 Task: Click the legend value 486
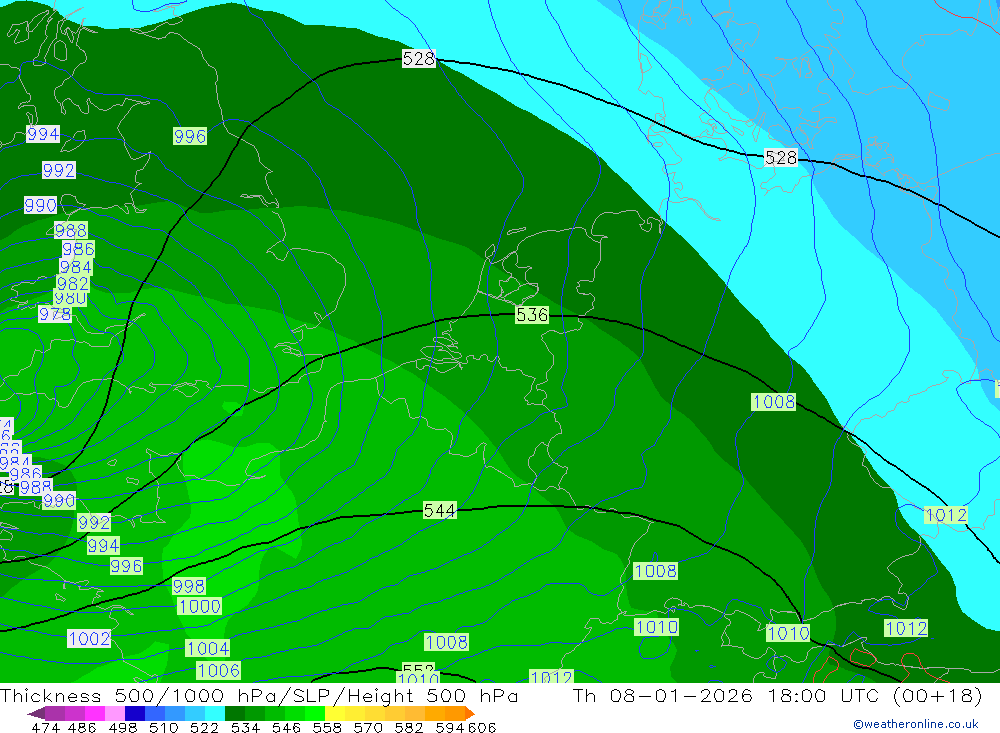click(82, 727)
